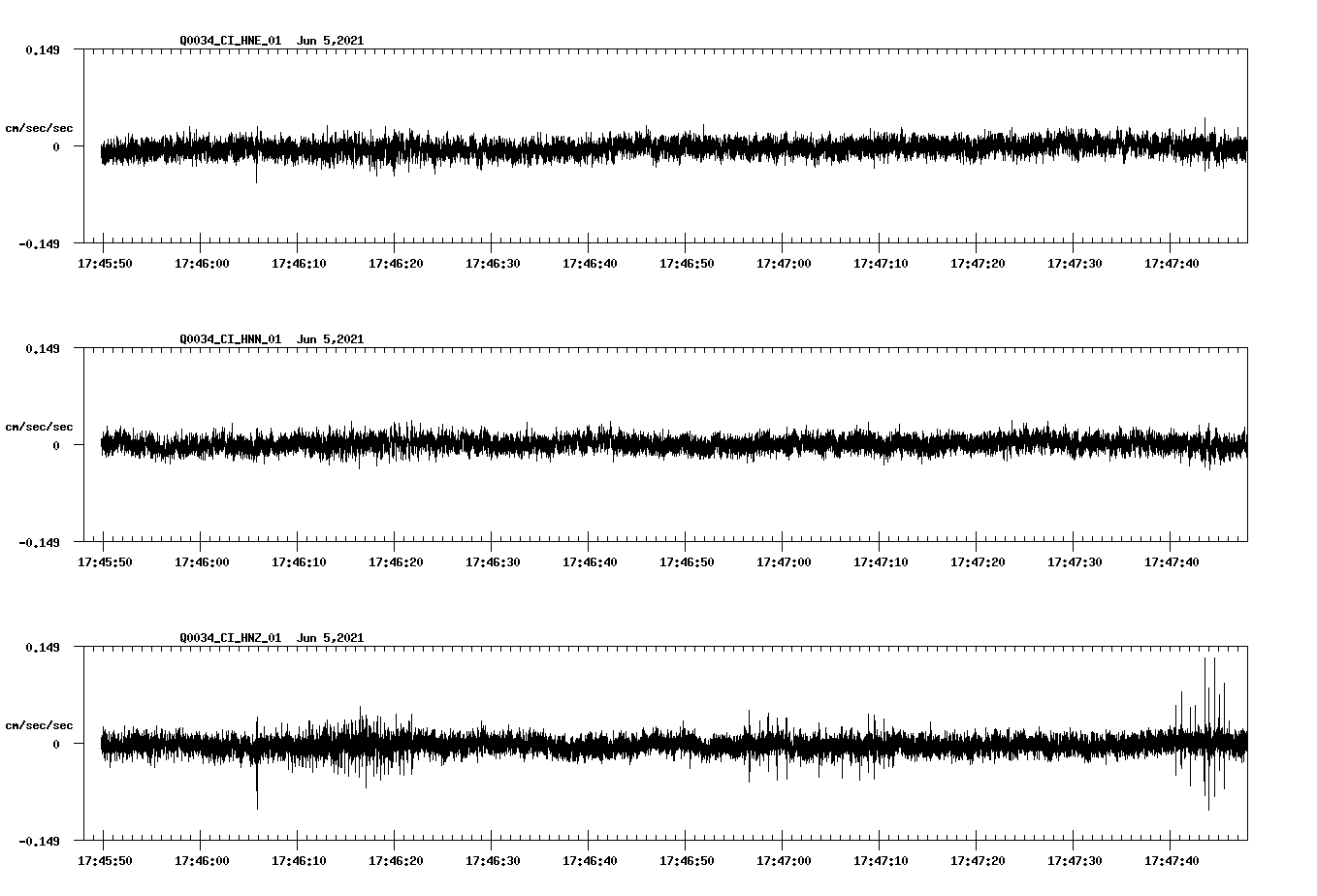Click the 17:47:30 time label under HNN plot
Image resolution: width=1317 pixels, height=896 pixels.
pos(1074,562)
